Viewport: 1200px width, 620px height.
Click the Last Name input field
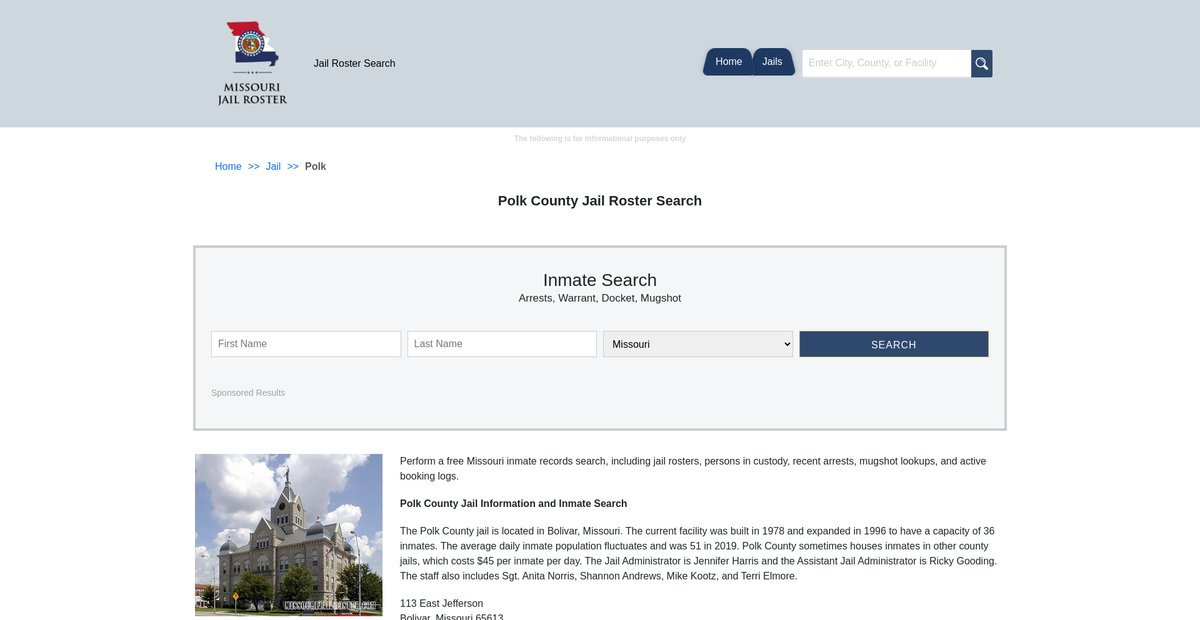[502, 344]
